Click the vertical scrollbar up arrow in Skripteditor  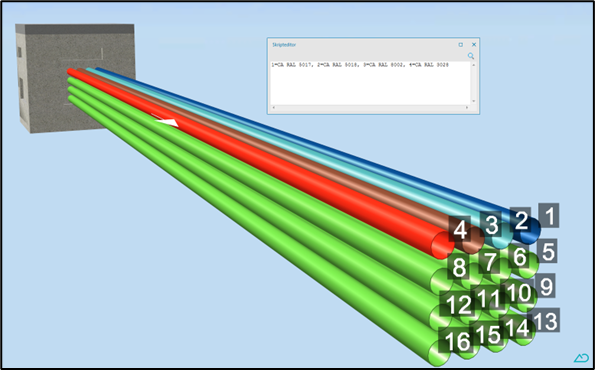473,65
